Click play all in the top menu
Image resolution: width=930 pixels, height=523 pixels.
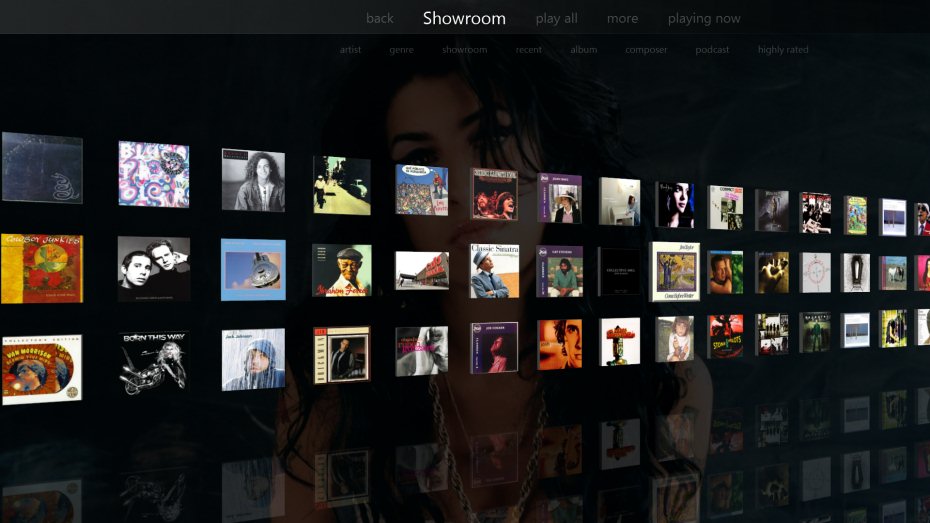point(556,18)
